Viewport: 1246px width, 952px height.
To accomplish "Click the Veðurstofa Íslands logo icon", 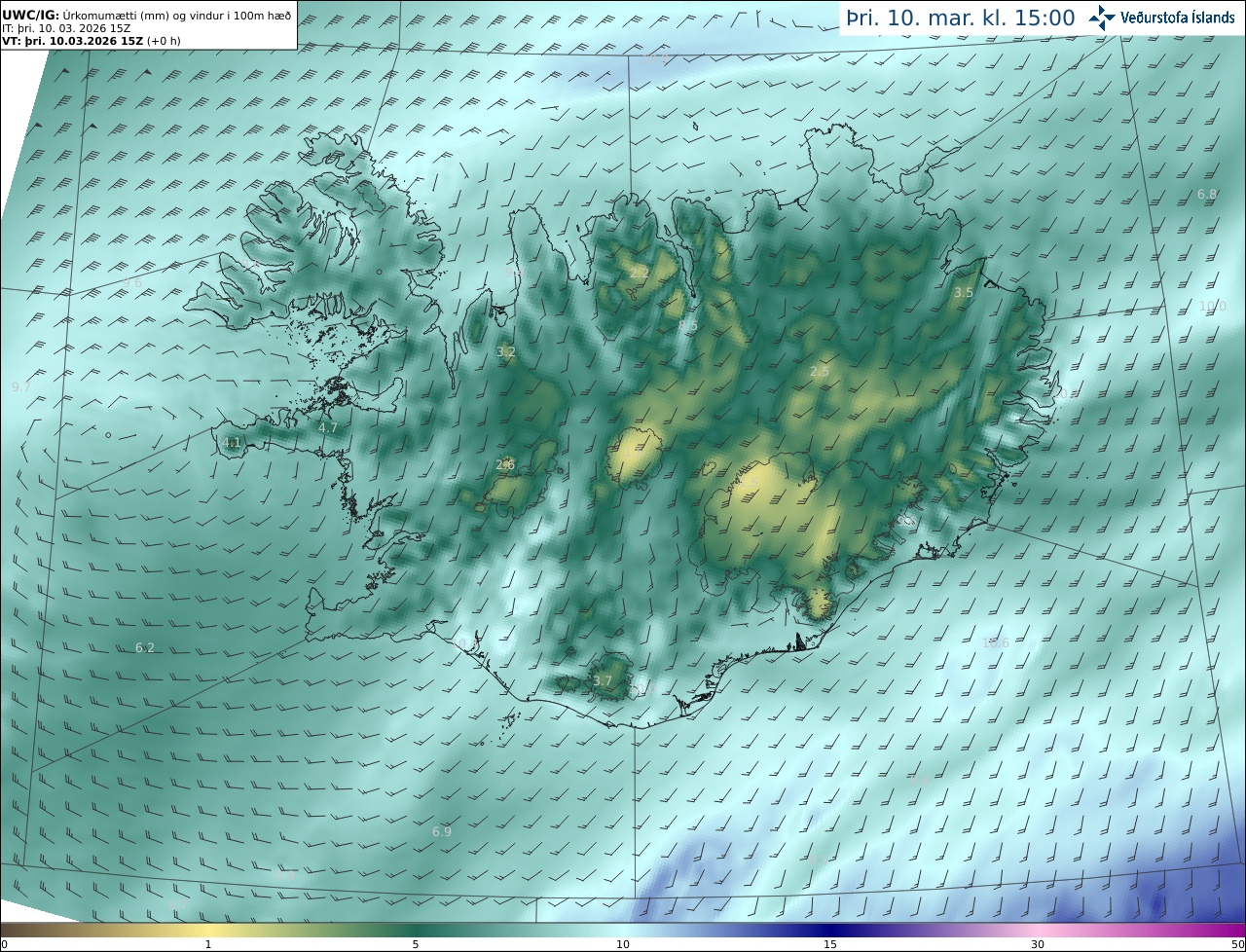I will tap(1102, 18).
